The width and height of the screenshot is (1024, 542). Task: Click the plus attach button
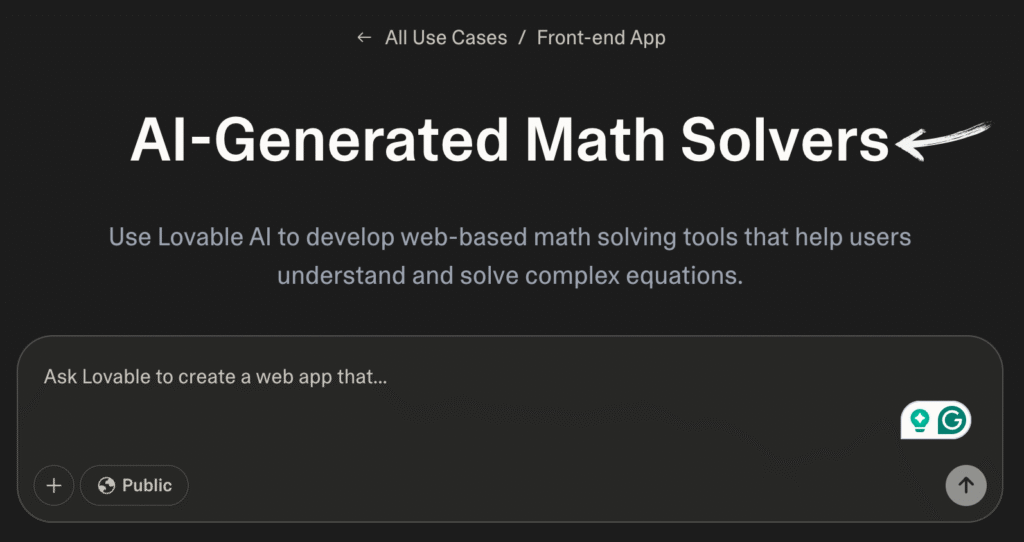54,485
